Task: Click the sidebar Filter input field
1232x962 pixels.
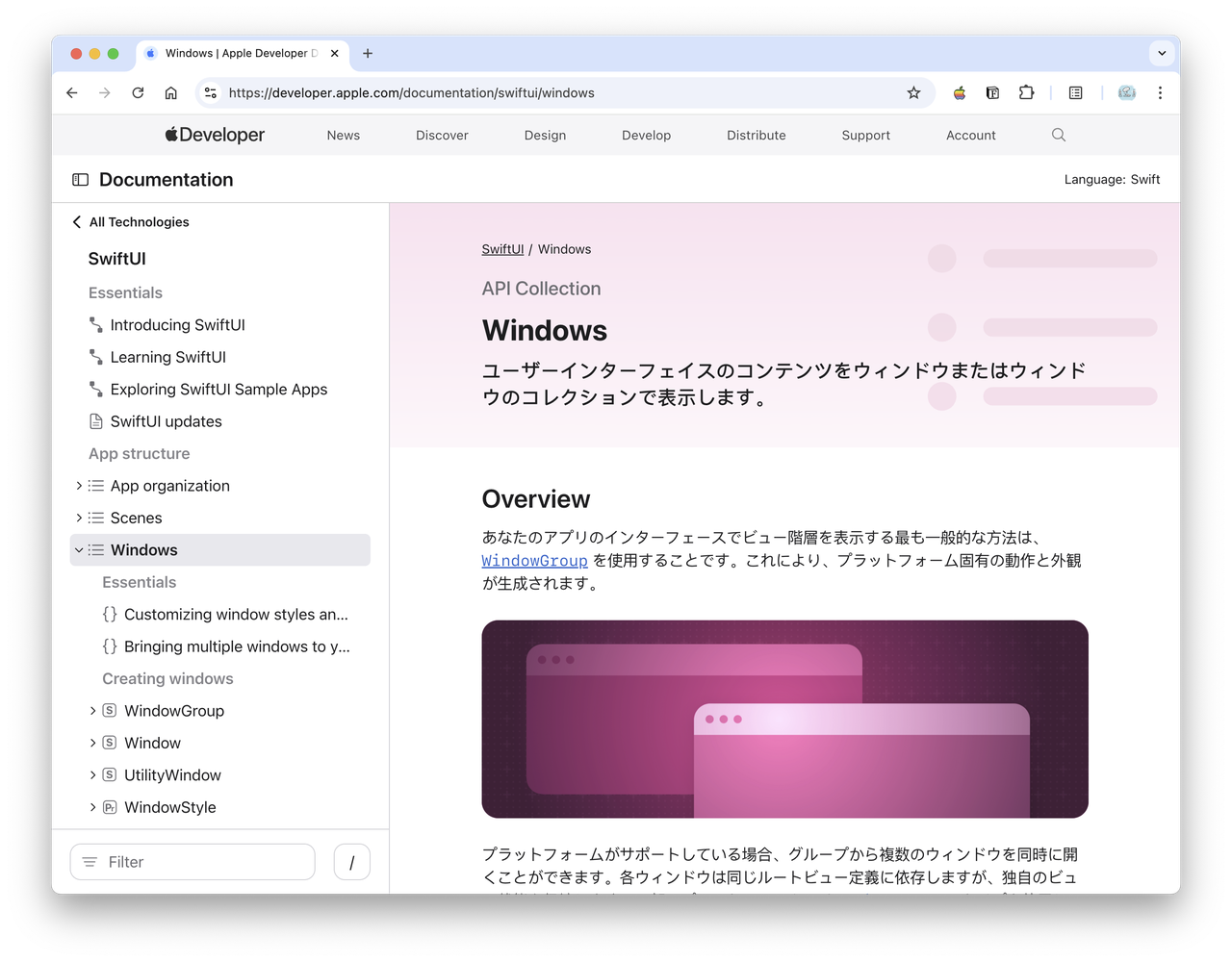Action: coord(192,862)
